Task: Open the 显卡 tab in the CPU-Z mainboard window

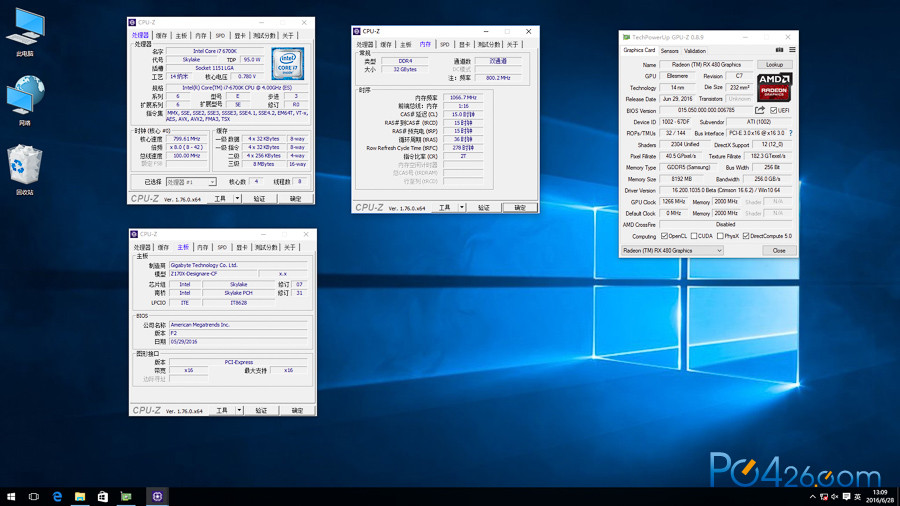Action: click(x=242, y=247)
